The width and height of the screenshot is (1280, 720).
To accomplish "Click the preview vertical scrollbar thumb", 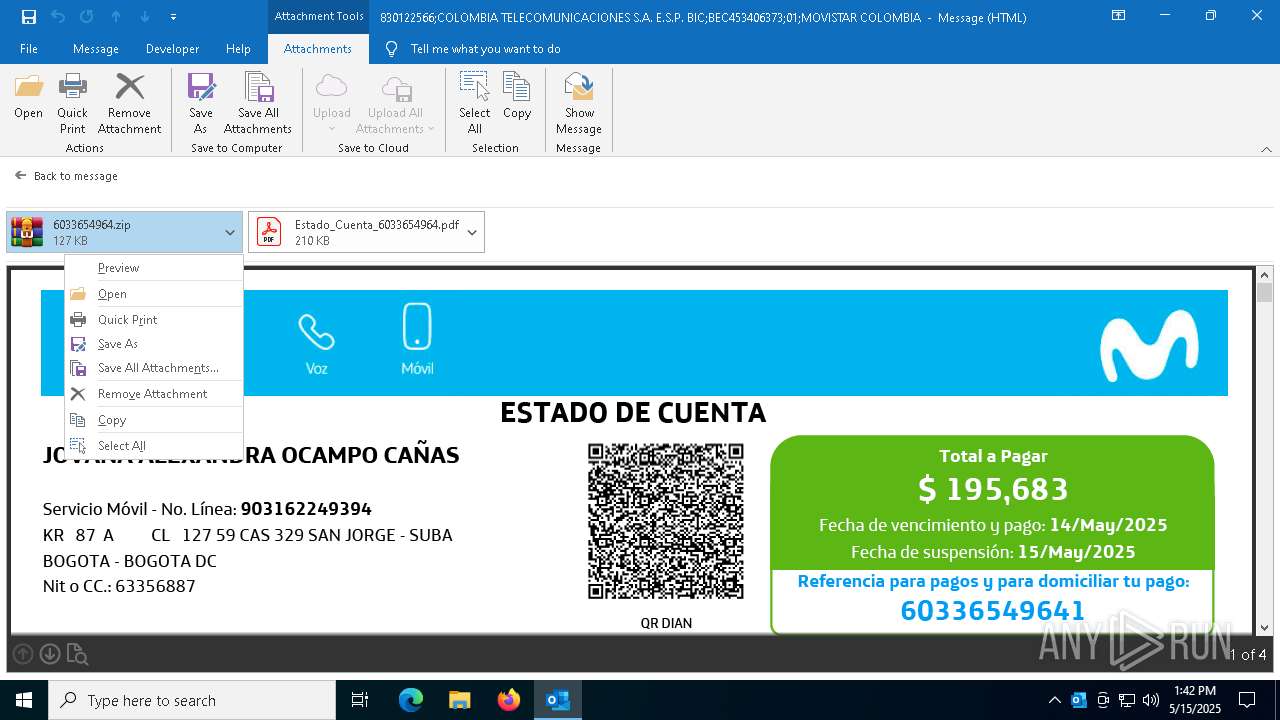I will click(x=1264, y=293).
